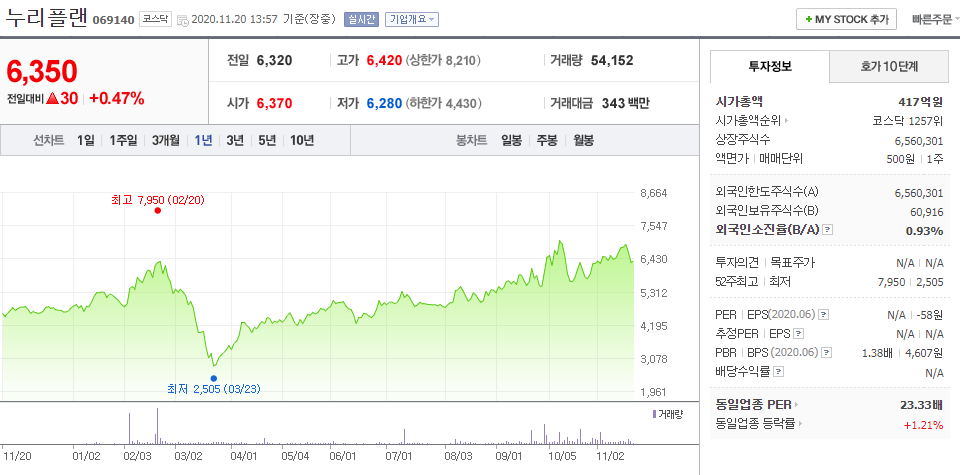Select the 1주일 line chart period
Viewport: 963px width, 475px height.
[x=123, y=141]
